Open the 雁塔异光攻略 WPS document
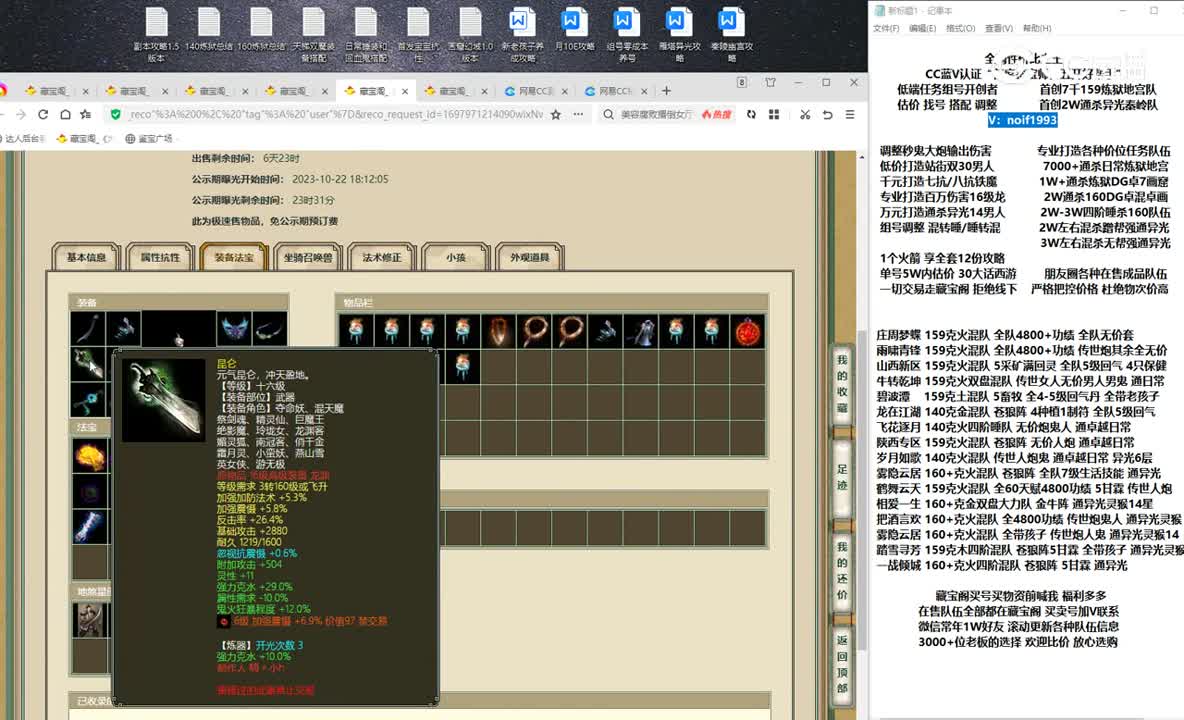The height and width of the screenshot is (720, 1184). [x=679, y=35]
